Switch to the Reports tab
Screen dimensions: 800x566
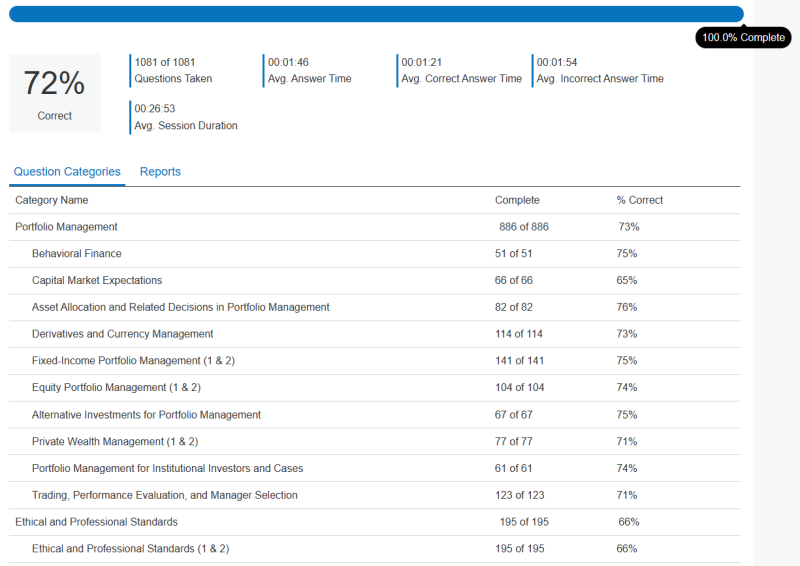coord(160,172)
